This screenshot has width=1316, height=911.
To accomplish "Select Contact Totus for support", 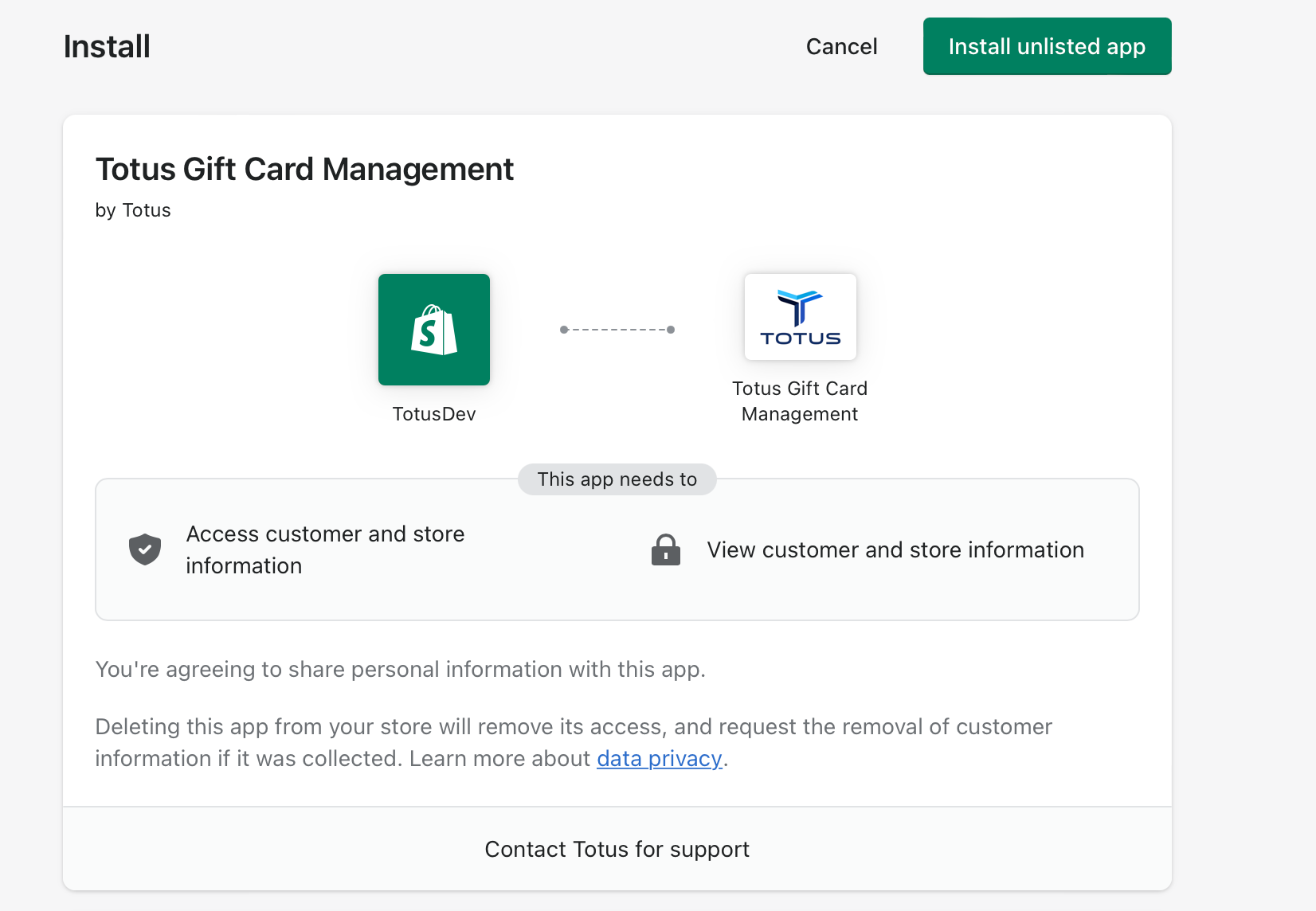I will coord(617,849).
